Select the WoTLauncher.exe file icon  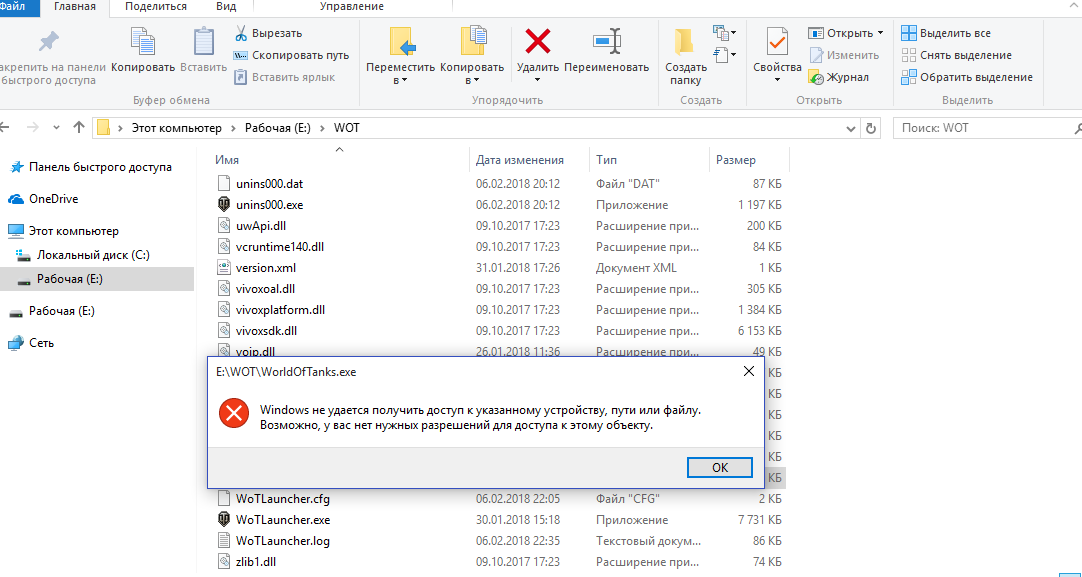[x=224, y=520]
